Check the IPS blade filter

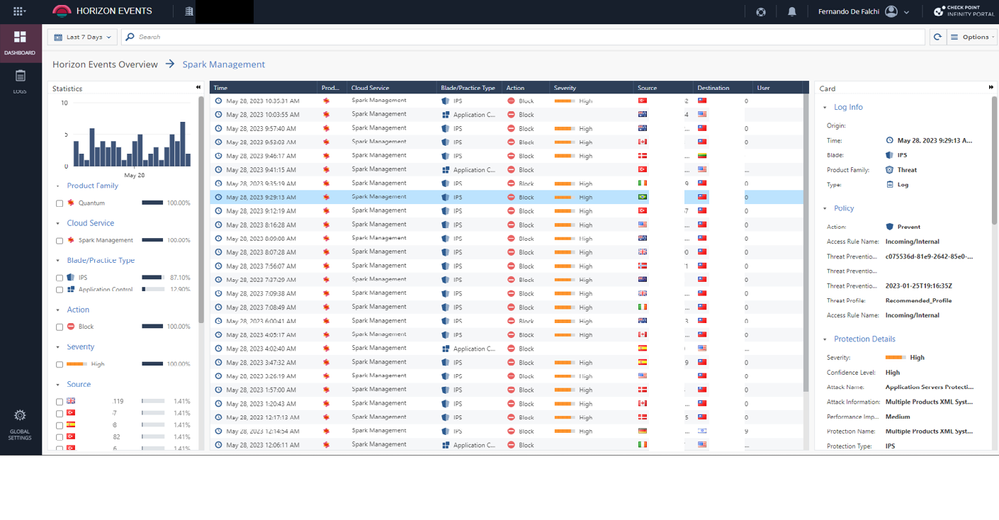point(59,278)
